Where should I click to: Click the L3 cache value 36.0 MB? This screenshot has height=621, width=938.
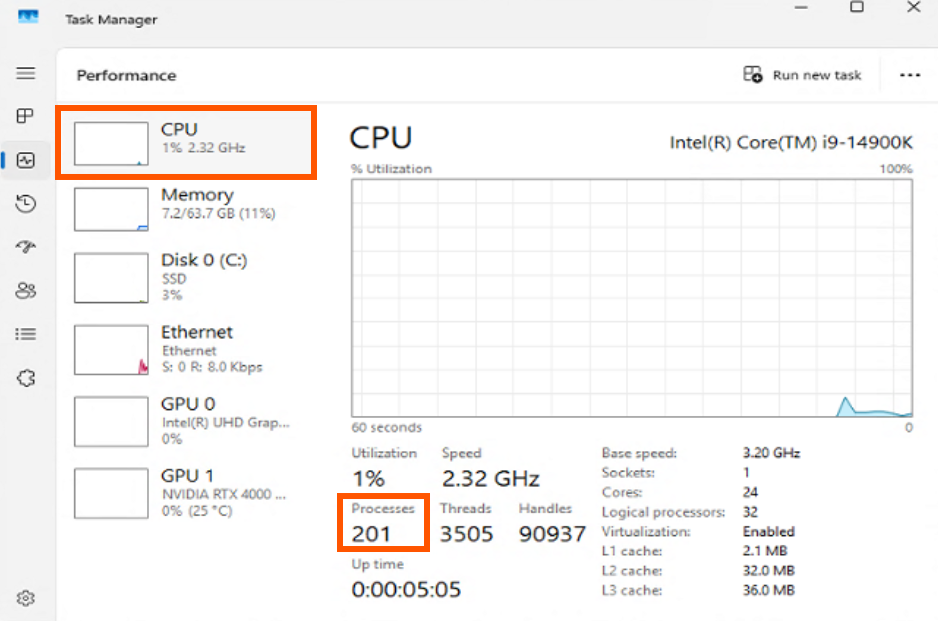click(769, 590)
